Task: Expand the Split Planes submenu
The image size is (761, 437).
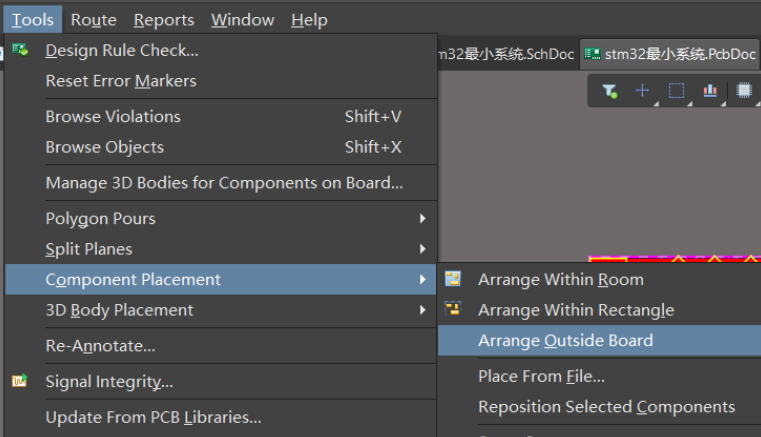Action: click(221, 249)
